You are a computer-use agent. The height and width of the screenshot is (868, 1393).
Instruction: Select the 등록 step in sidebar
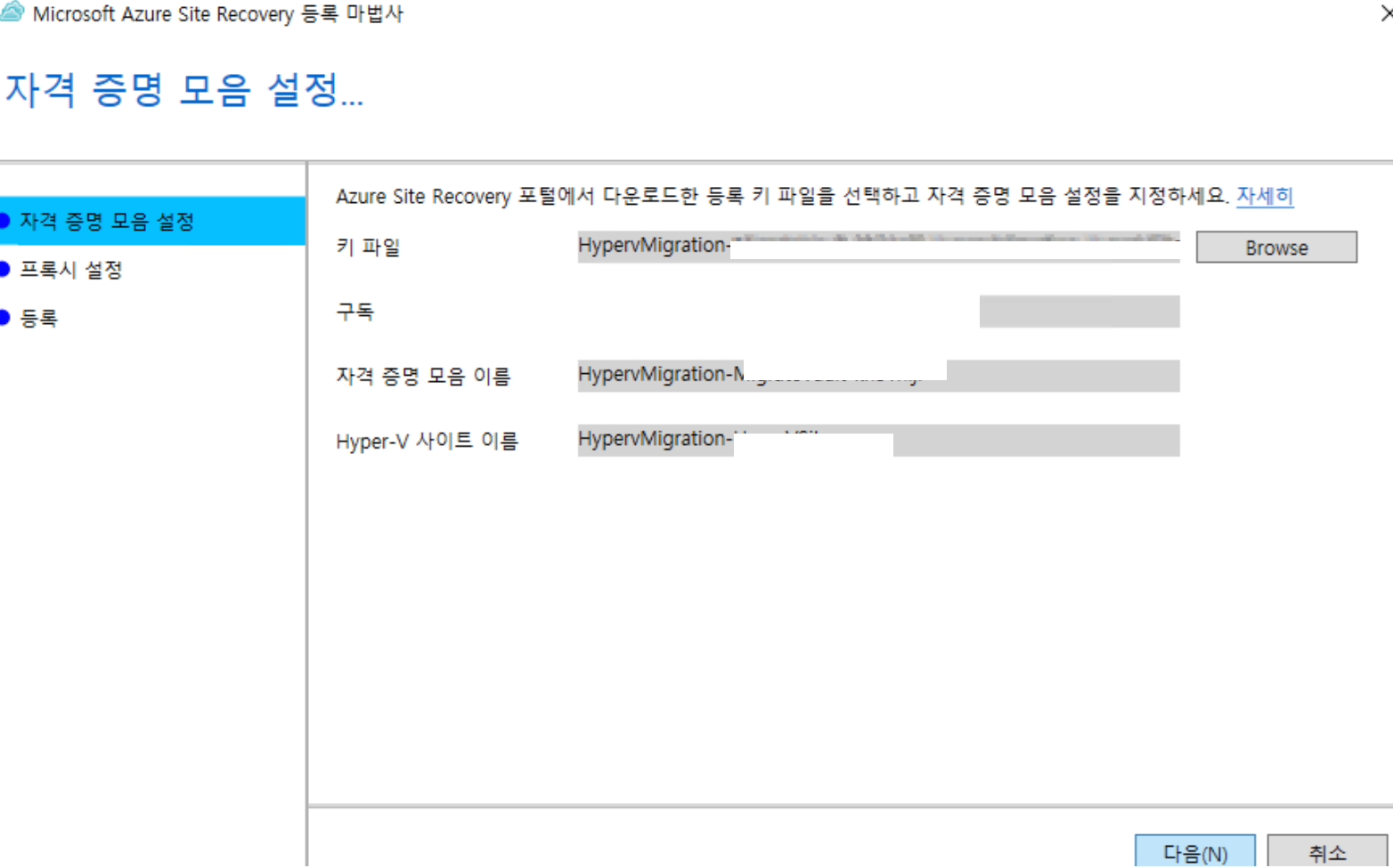click(x=38, y=318)
